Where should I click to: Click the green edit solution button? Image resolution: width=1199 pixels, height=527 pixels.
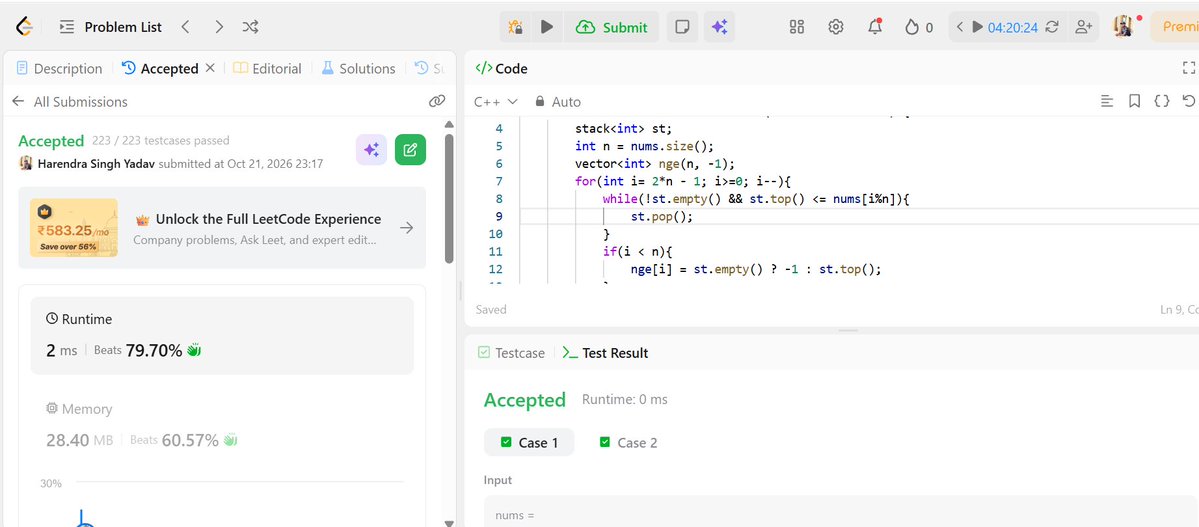pyautogui.click(x=410, y=150)
